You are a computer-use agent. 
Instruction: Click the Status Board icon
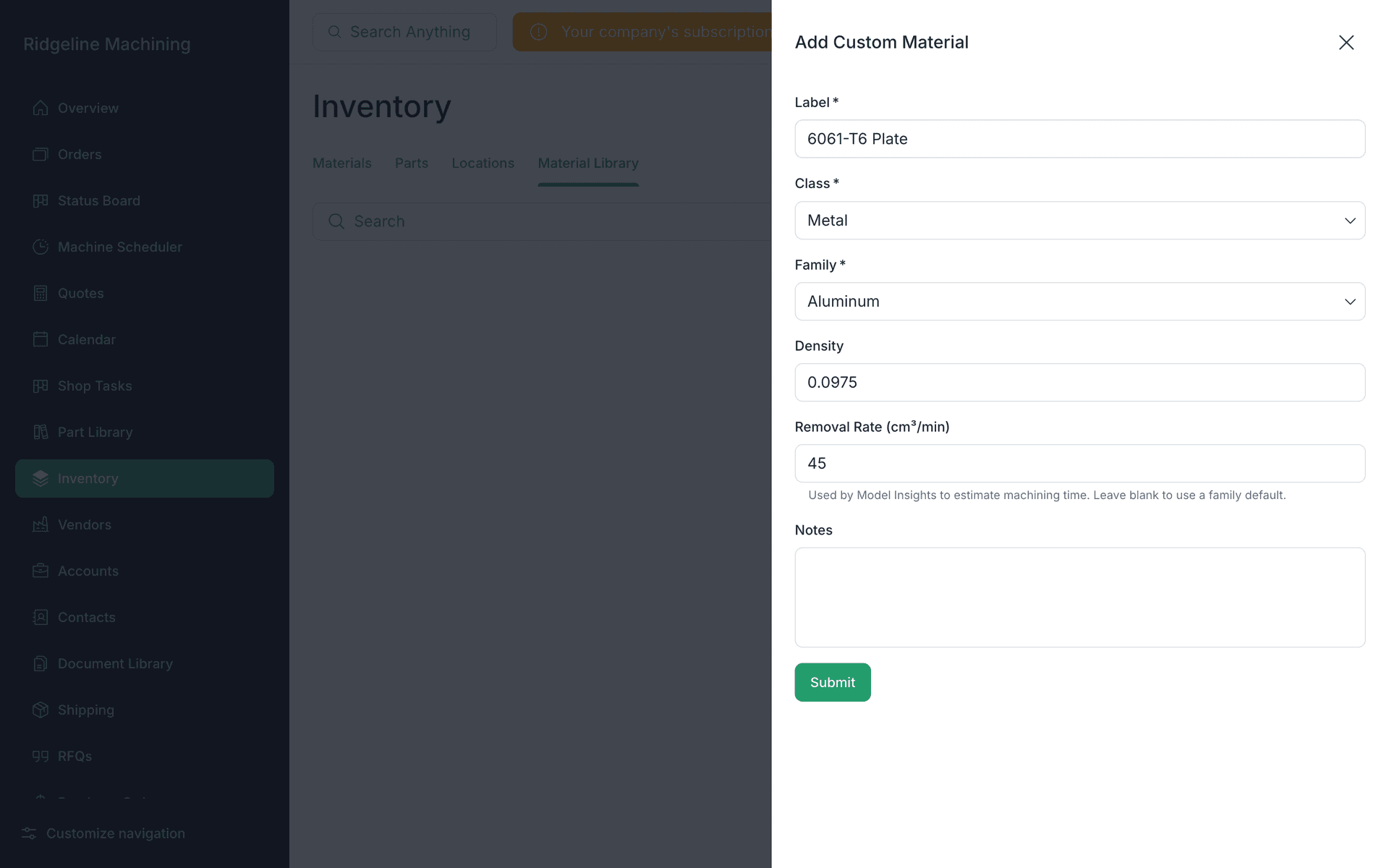click(x=41, y=200)
